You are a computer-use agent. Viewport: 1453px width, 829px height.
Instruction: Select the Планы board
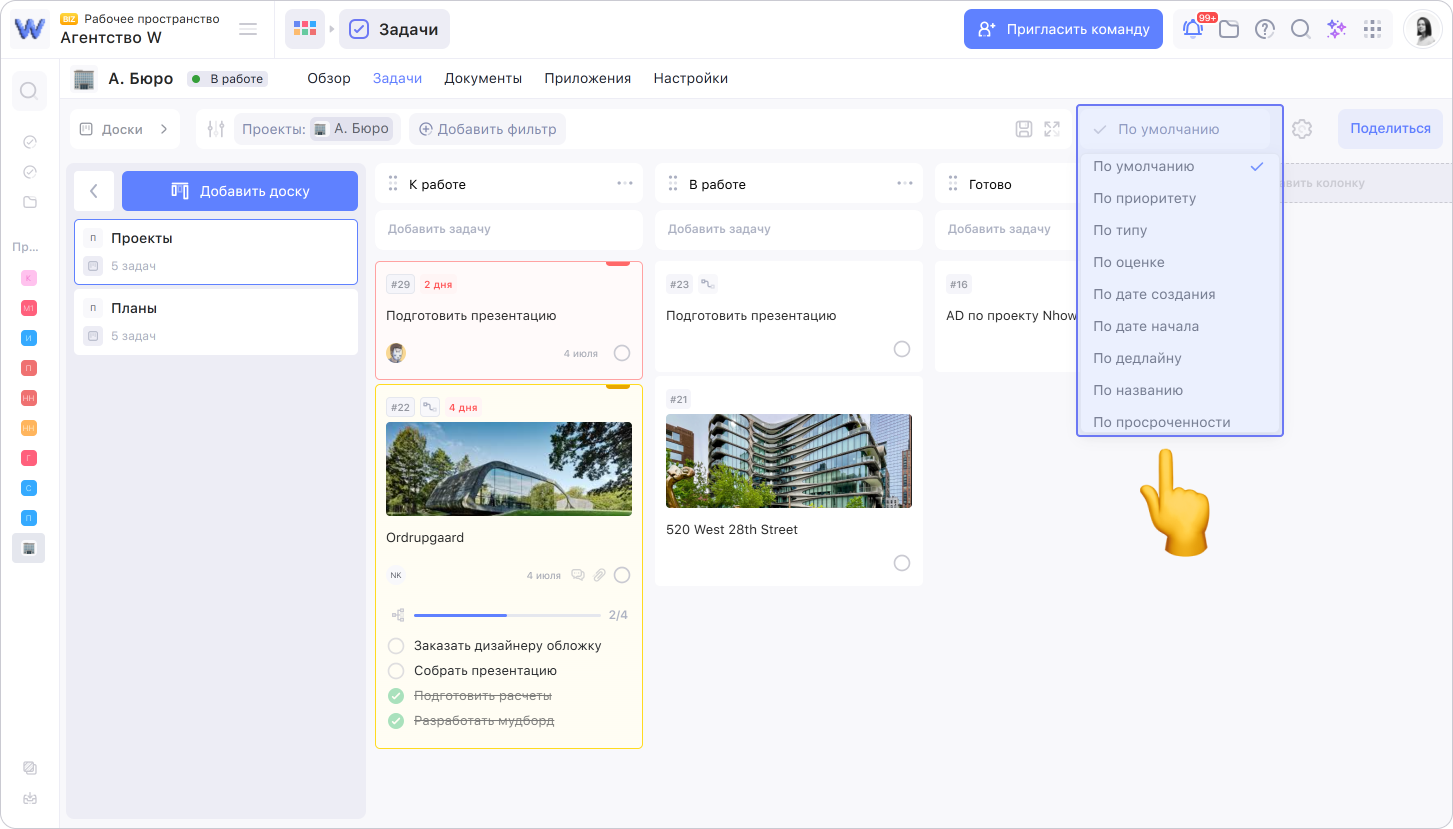click(216, 322)
